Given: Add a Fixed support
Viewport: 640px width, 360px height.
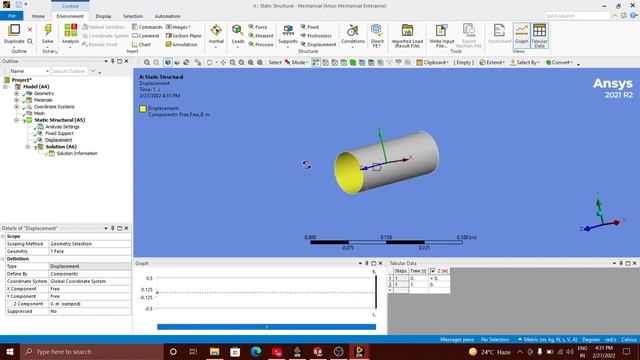Looking at the screenshot, I should tap(310, 27).
